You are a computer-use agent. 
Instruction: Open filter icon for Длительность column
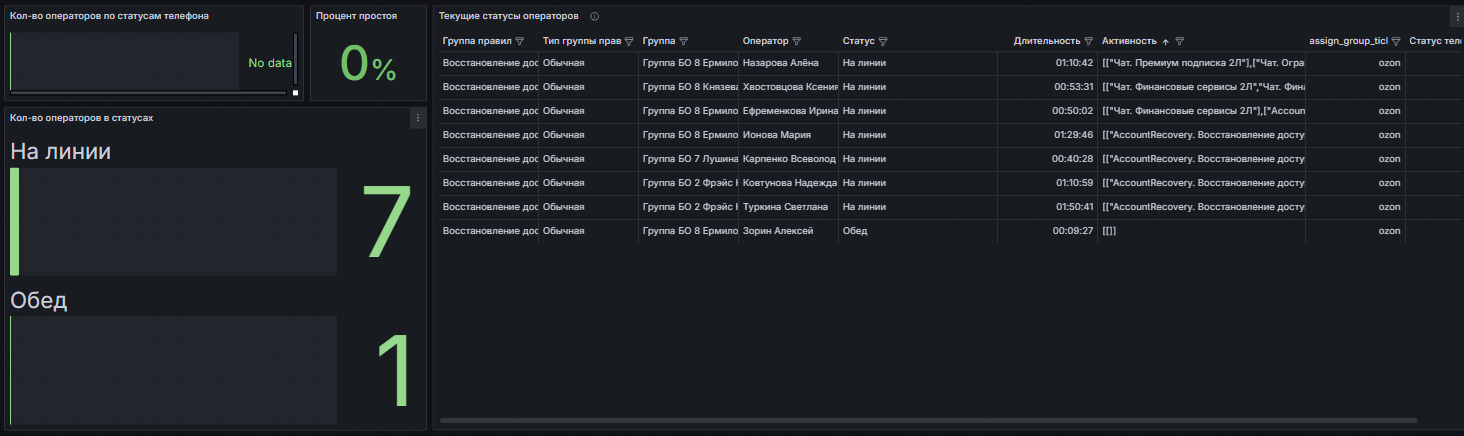pyautogui.click(x=1089, y=42)
